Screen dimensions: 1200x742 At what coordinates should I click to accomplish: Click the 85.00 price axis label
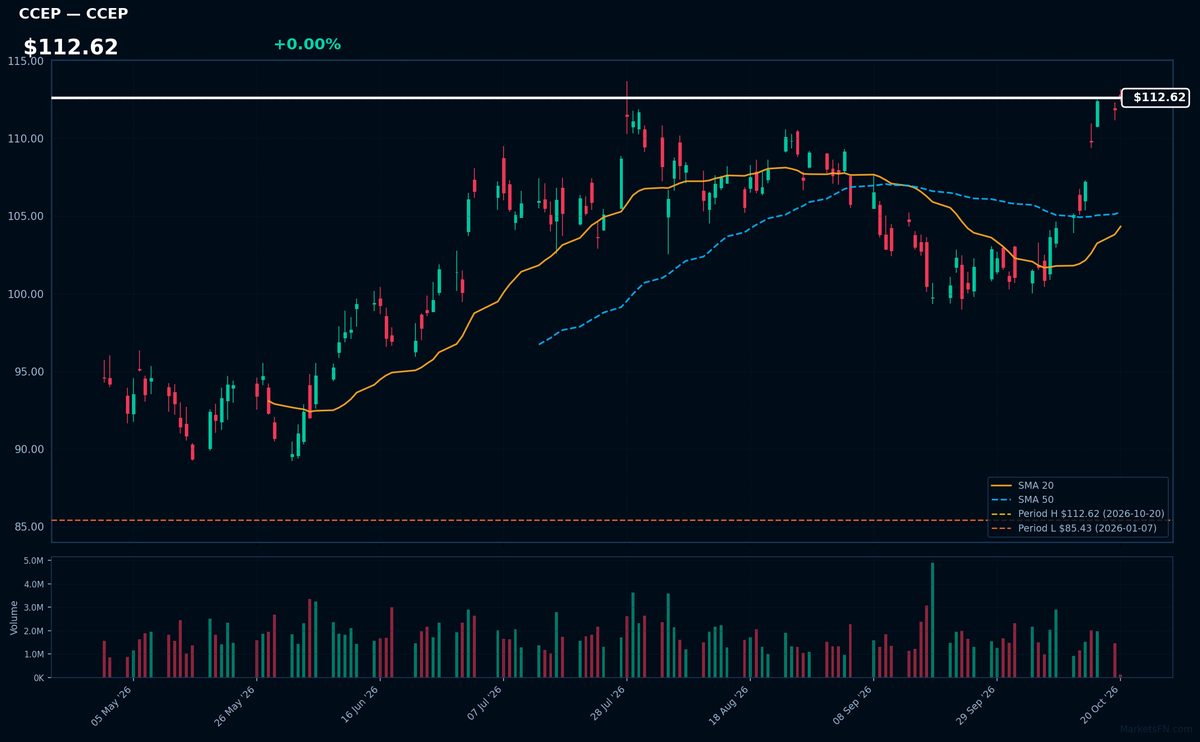coord(28,527)
